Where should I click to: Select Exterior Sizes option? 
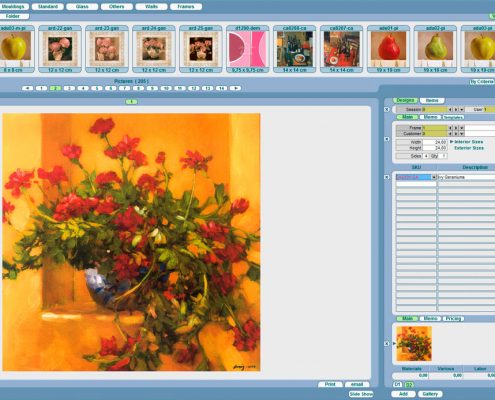click(x=469, y=148)
